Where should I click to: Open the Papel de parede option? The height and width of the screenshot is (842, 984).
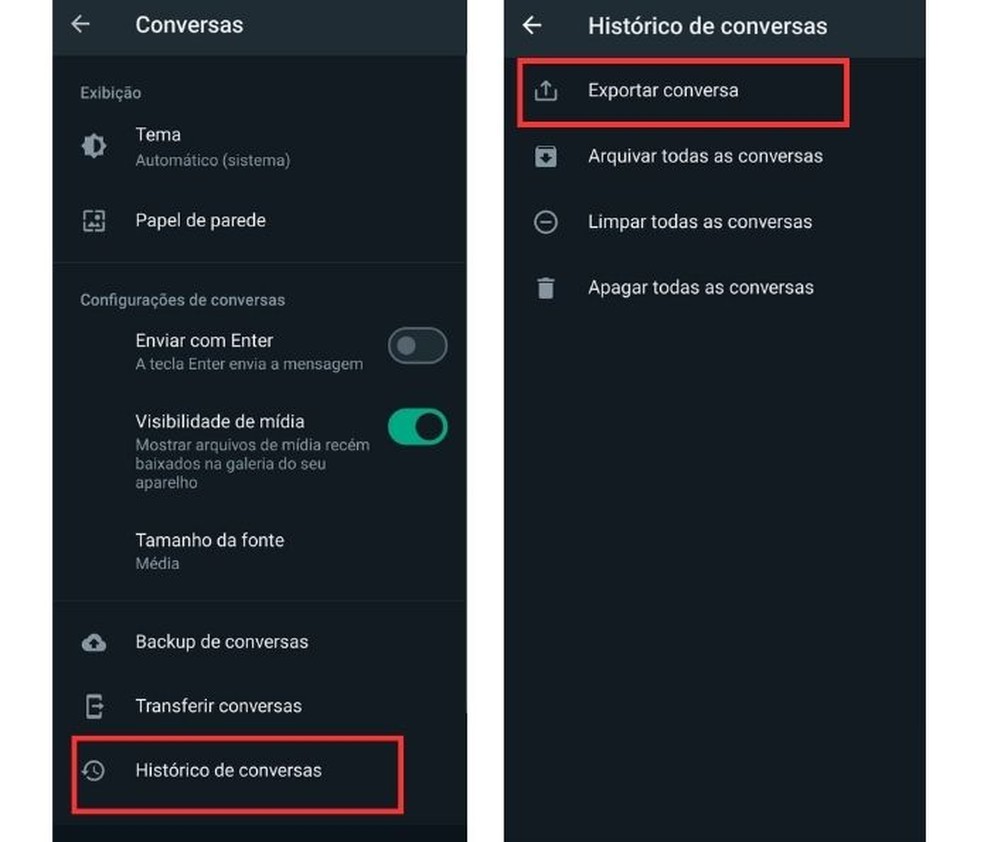click(x=260, y=221)
